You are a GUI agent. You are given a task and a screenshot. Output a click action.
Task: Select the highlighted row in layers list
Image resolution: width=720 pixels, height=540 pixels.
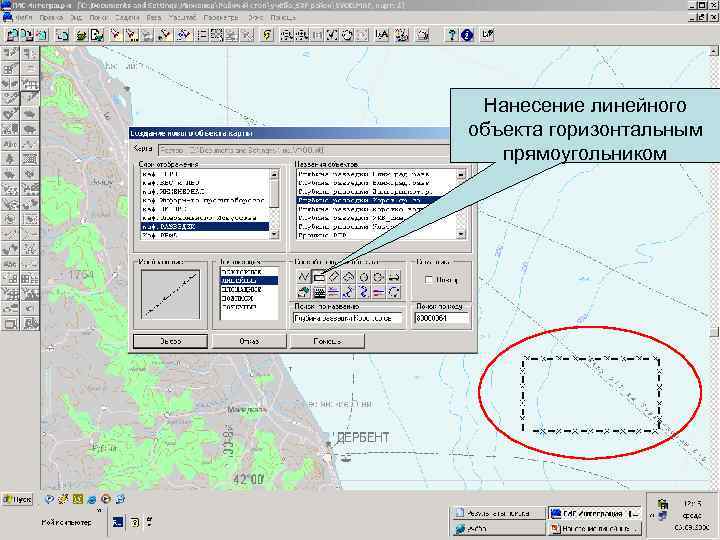pos(205,226)
